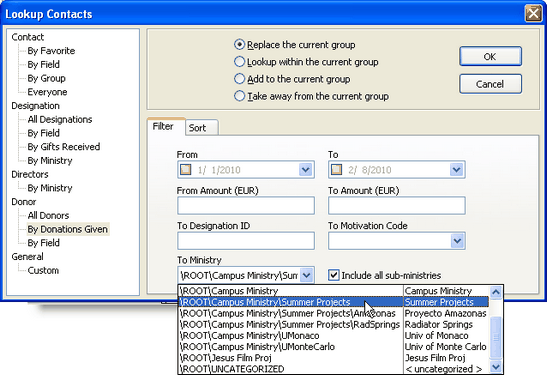The width and height of the screenshot is (547, 375).
Task: Choose the Summer Projects\Amazonas entry
Action: [290, 313]
